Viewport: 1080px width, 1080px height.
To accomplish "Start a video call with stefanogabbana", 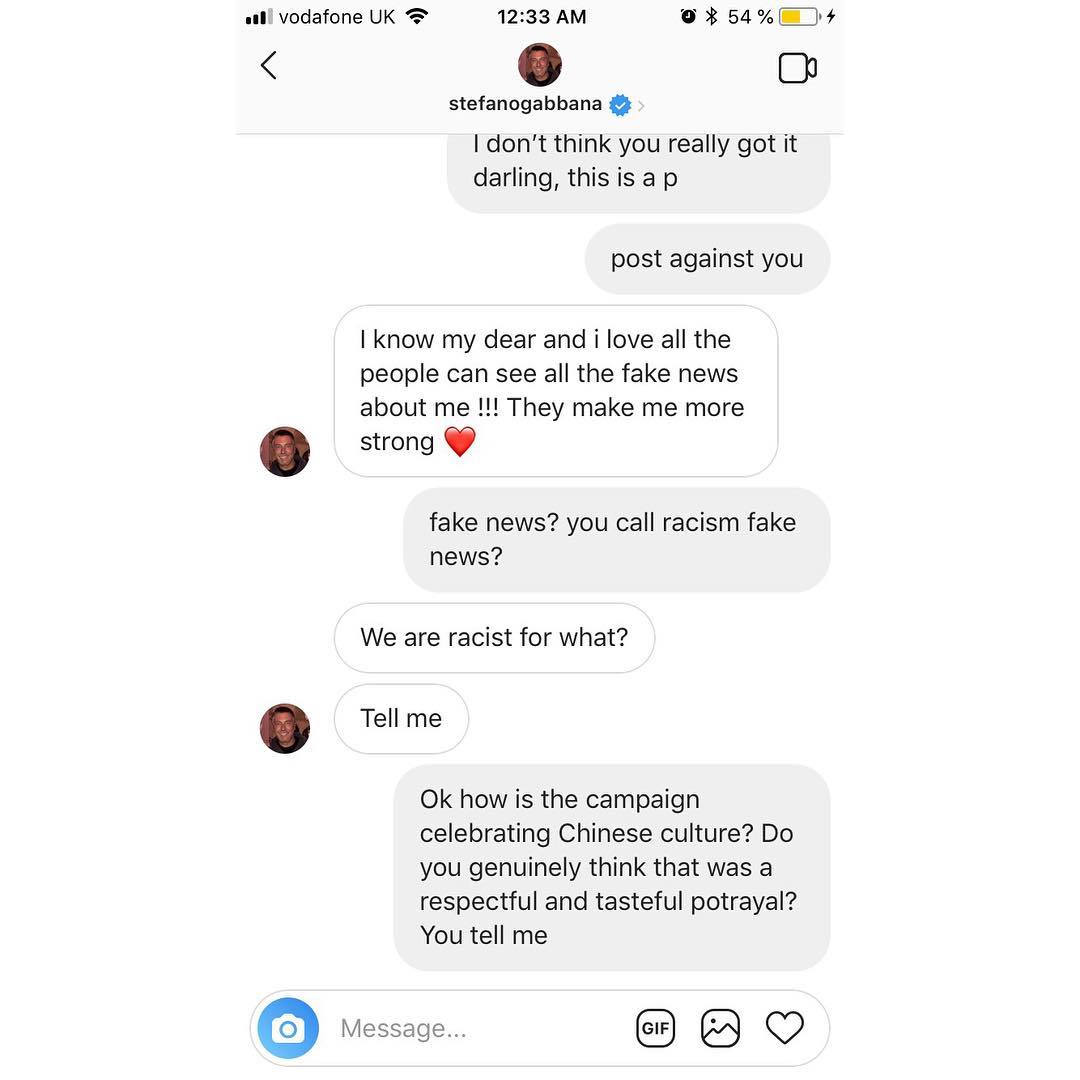I will click(798, 68).
